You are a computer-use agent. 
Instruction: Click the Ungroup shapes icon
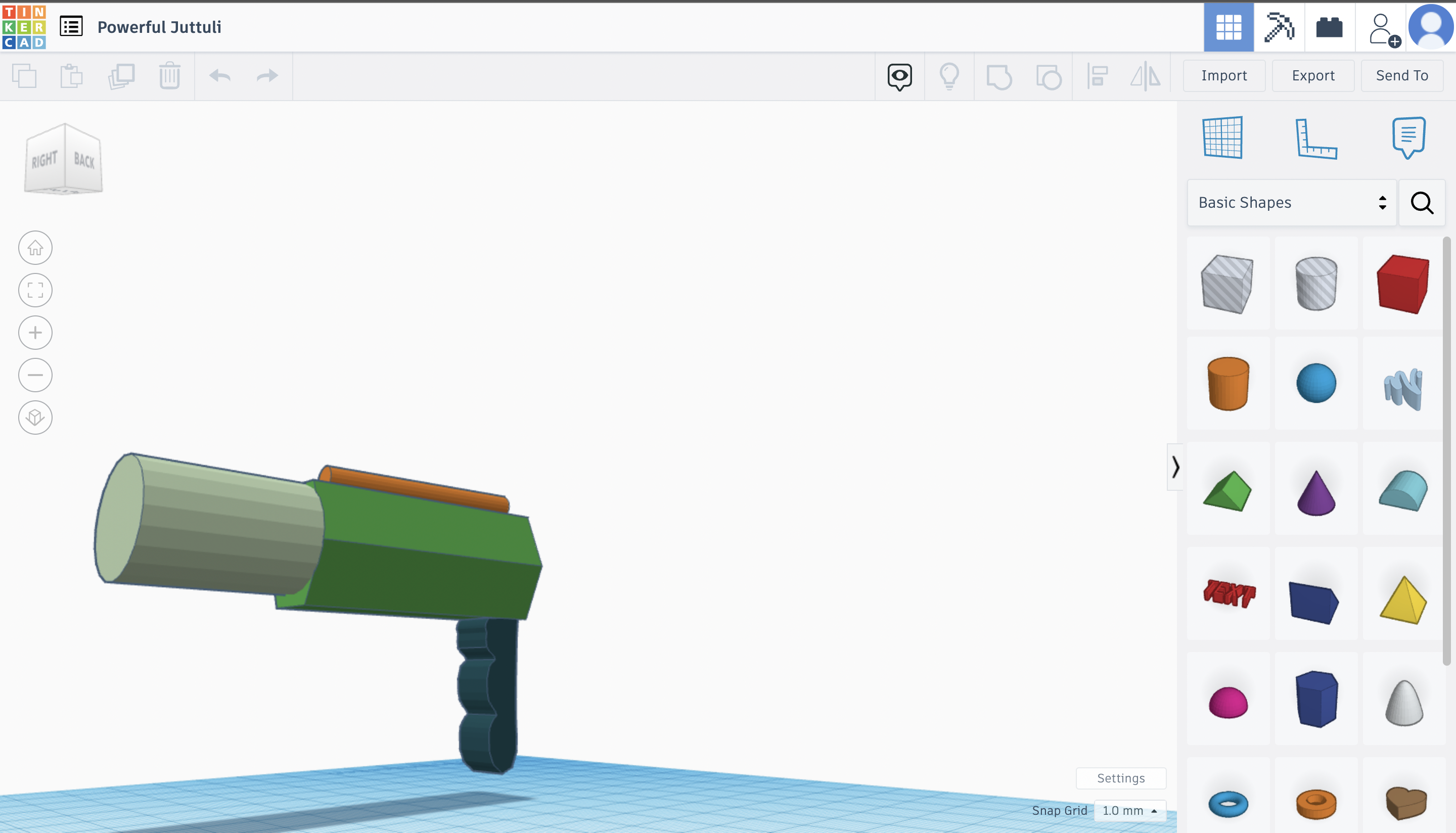tap(1049, 77)
